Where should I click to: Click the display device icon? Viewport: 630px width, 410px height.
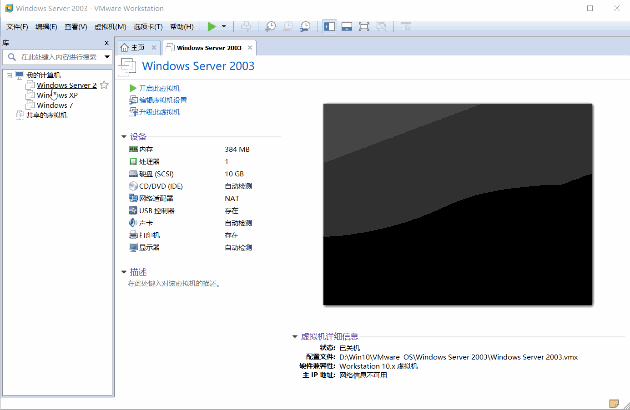pos(133,247)
